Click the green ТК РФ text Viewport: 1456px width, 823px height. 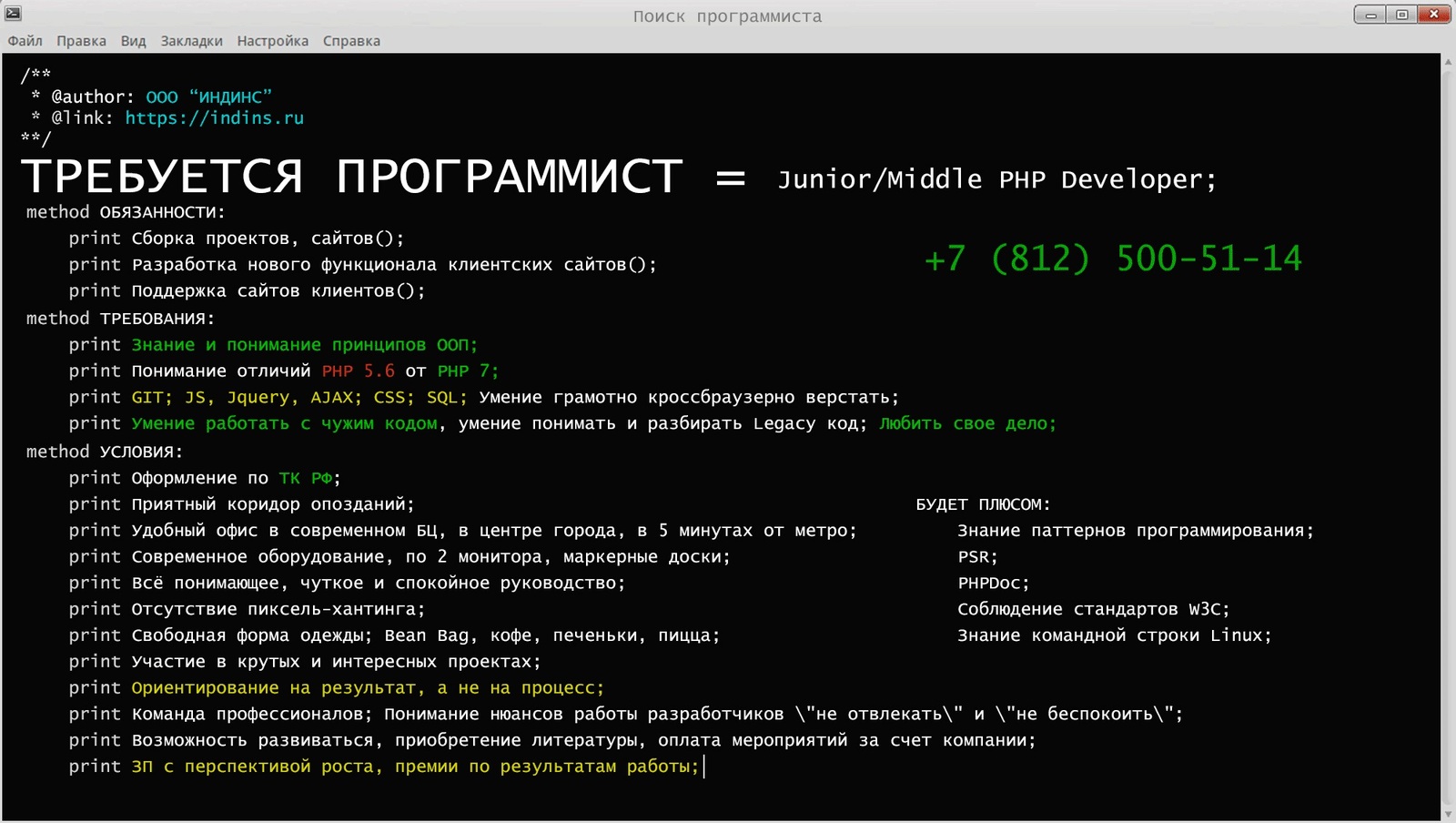coord(306,478)
